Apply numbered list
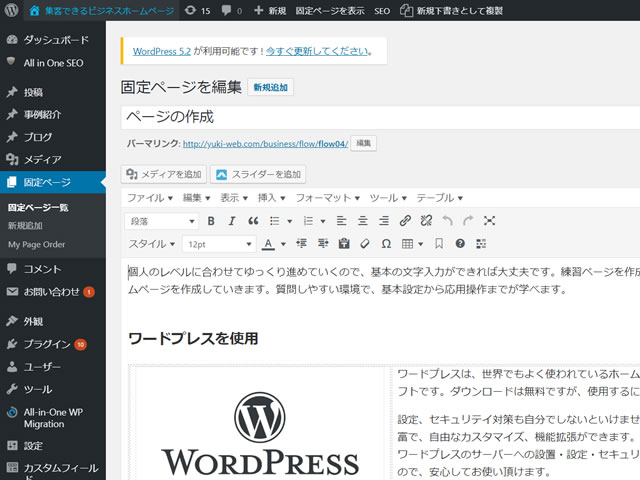This screenshot has height=480, width=640. [308, 221]
